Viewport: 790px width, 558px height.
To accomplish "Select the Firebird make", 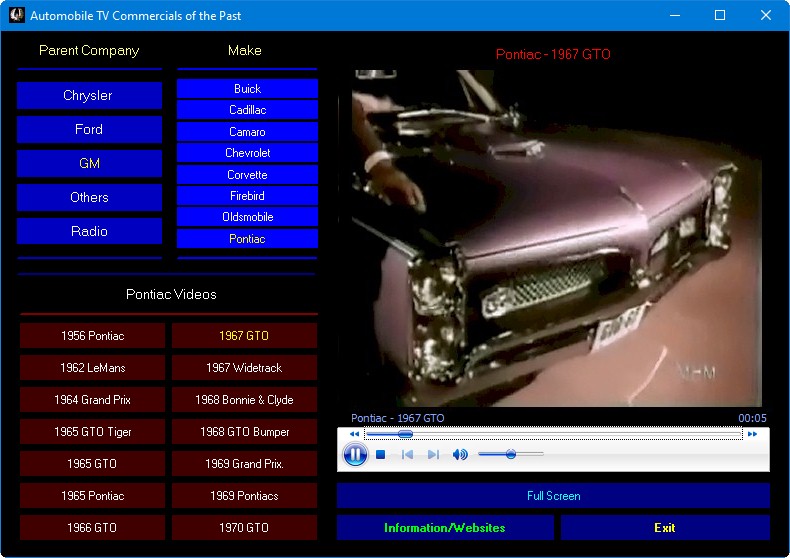I will click(247, 196).
